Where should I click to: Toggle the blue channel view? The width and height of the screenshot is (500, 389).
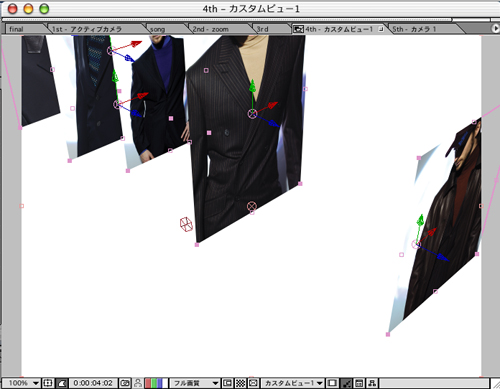tap(159, 383)
